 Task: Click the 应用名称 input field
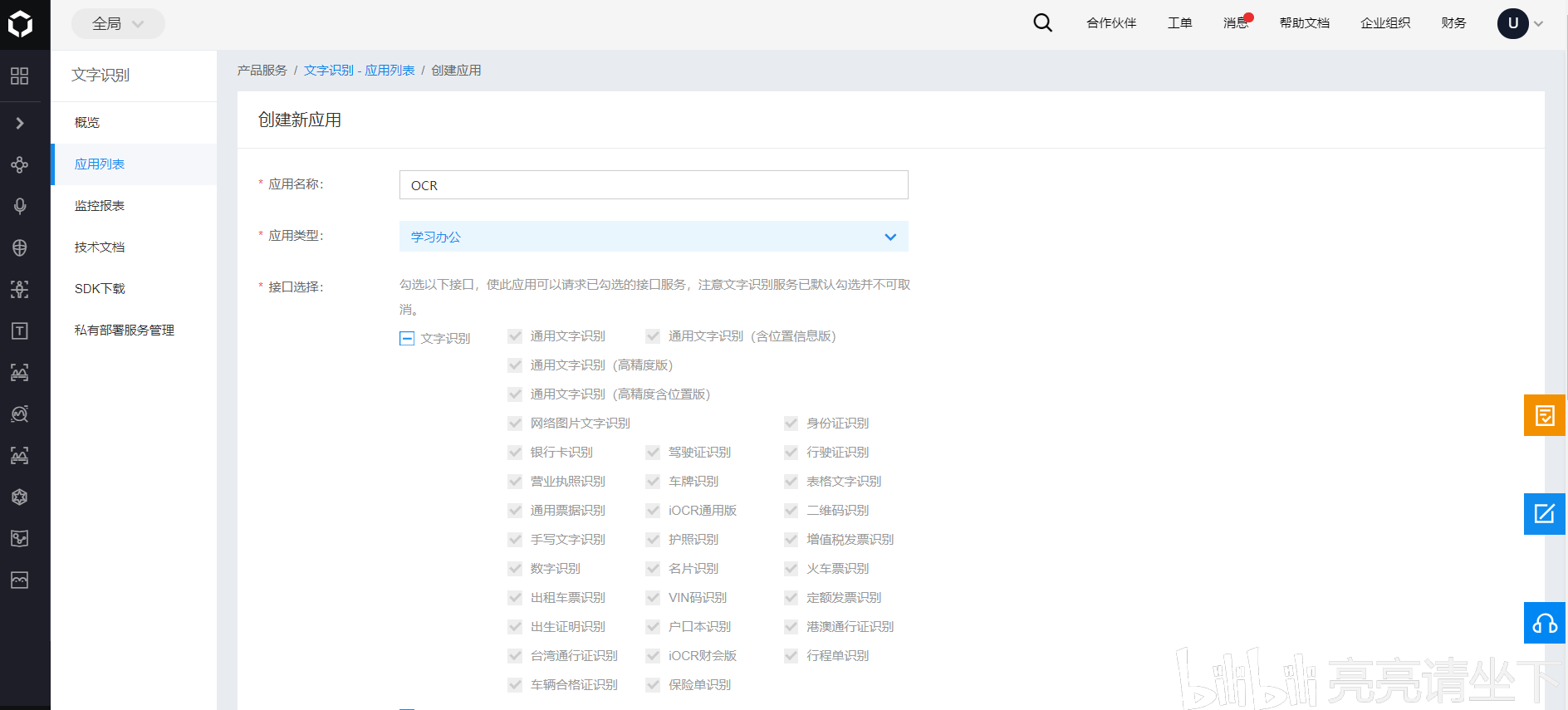tap(654, 185)
